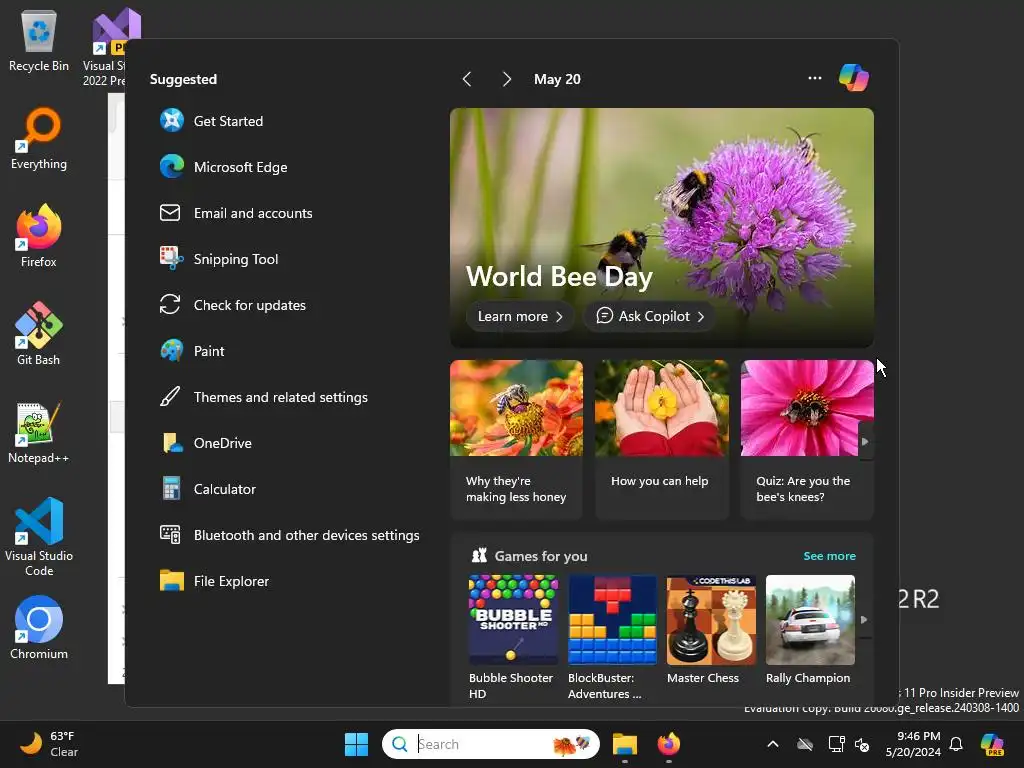Screen dimensions: 1024x768
Task: Open Bubble Shooter HD game tile
Action: [513, 637]
